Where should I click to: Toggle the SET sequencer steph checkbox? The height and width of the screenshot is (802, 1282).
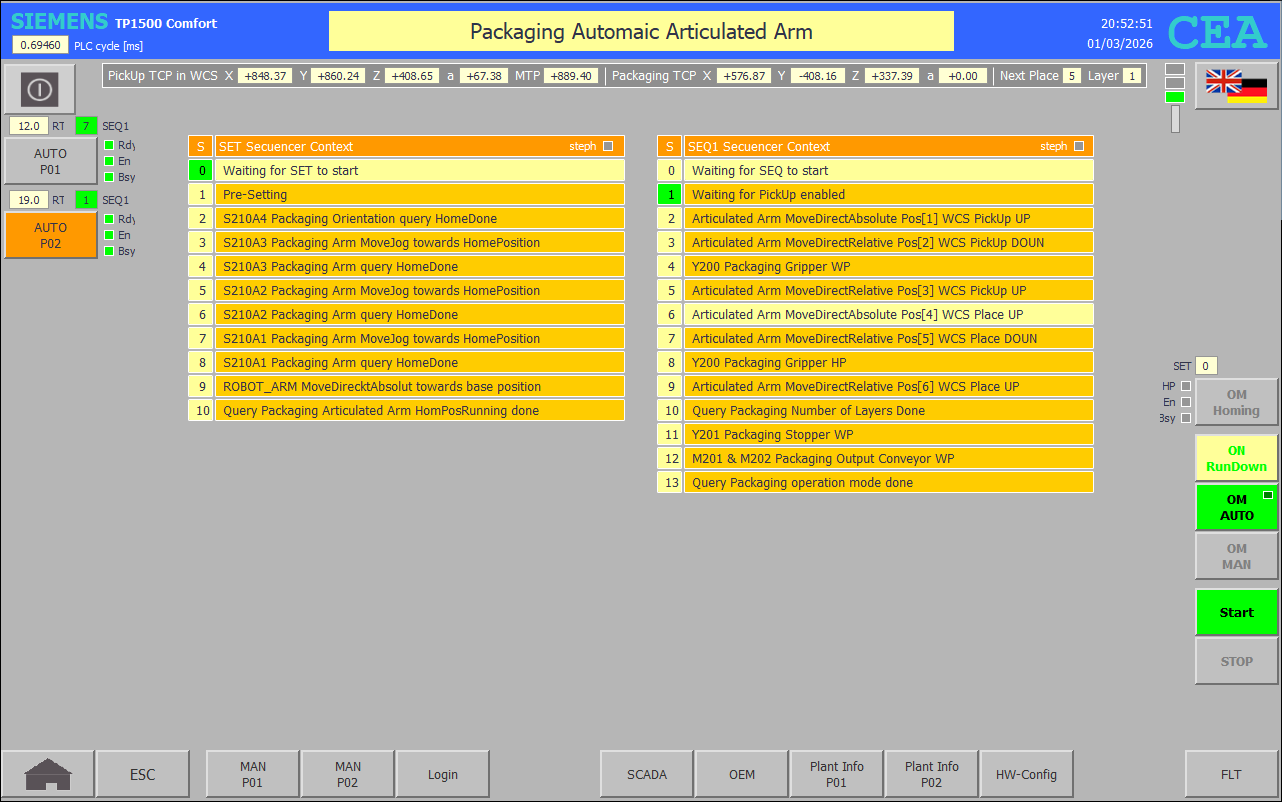point(608,146)
